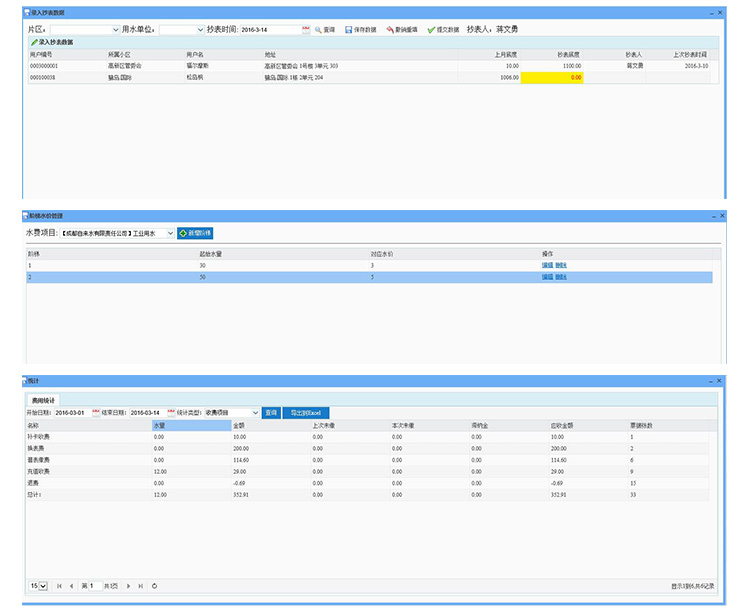
Task: Click the highlighted 水量 column header
Action: click(191, 425)
